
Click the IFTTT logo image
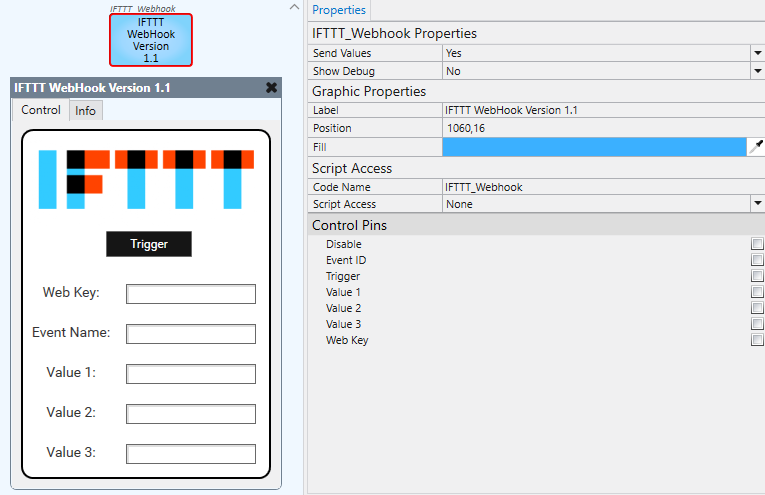pos(146,179)
